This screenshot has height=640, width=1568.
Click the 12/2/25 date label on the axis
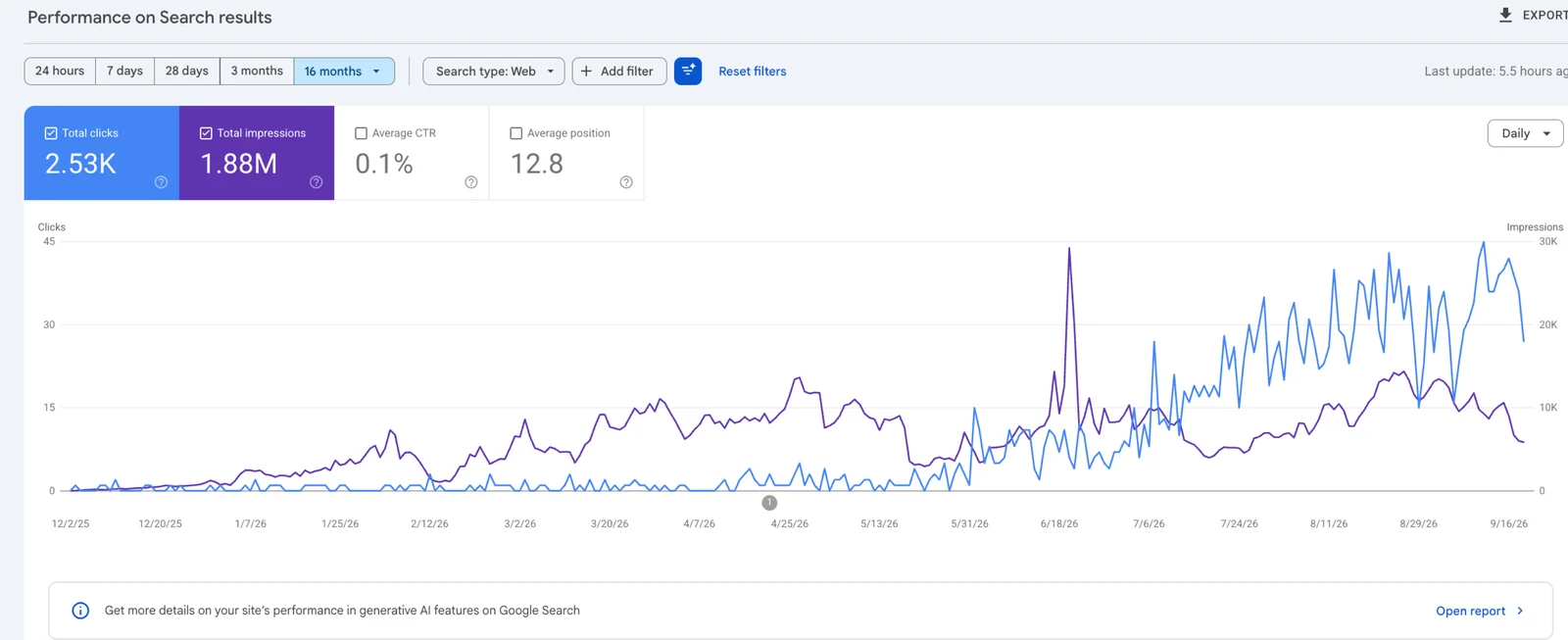pos(71,523)
